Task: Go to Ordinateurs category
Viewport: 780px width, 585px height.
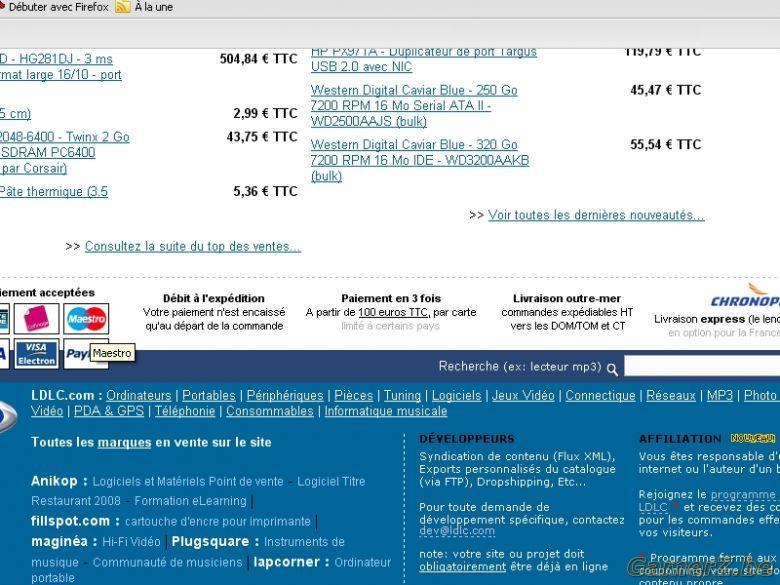Action: click(139, 395)
